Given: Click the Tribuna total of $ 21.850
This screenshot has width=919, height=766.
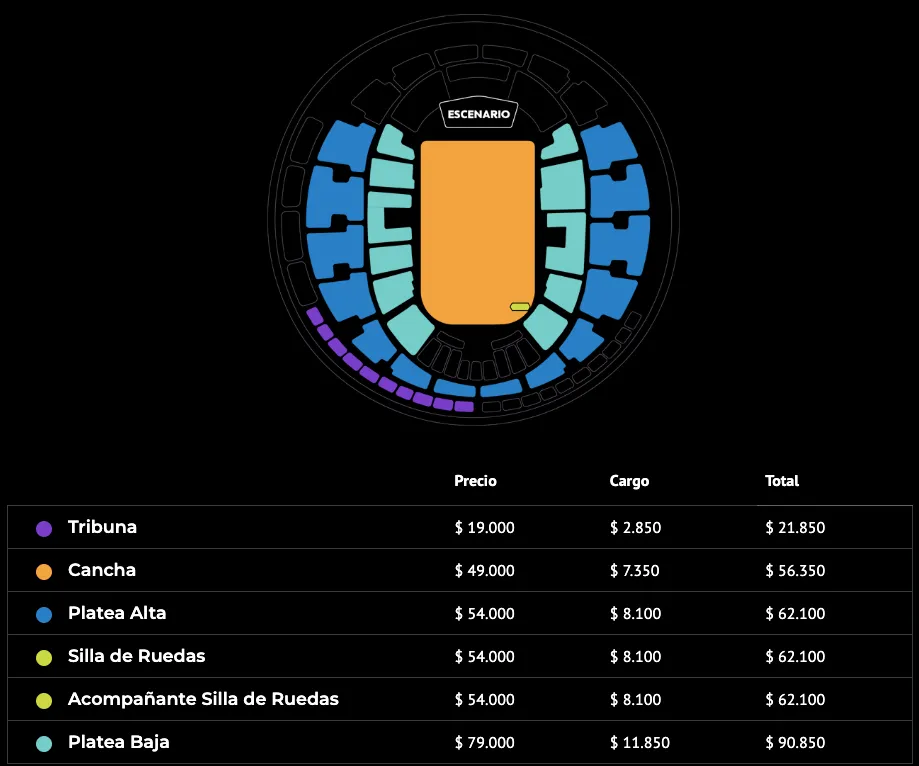Looking at the screenshot, I should (795, 528).
